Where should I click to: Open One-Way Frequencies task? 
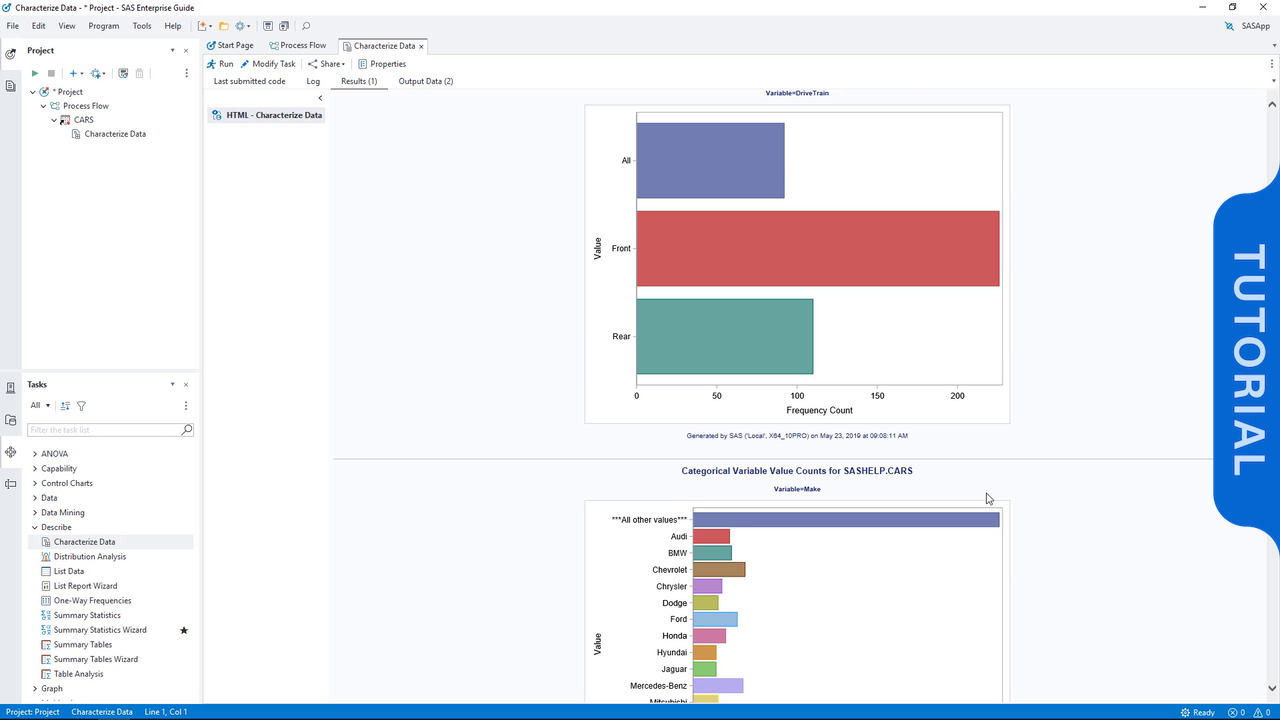[x=92, y=601]
